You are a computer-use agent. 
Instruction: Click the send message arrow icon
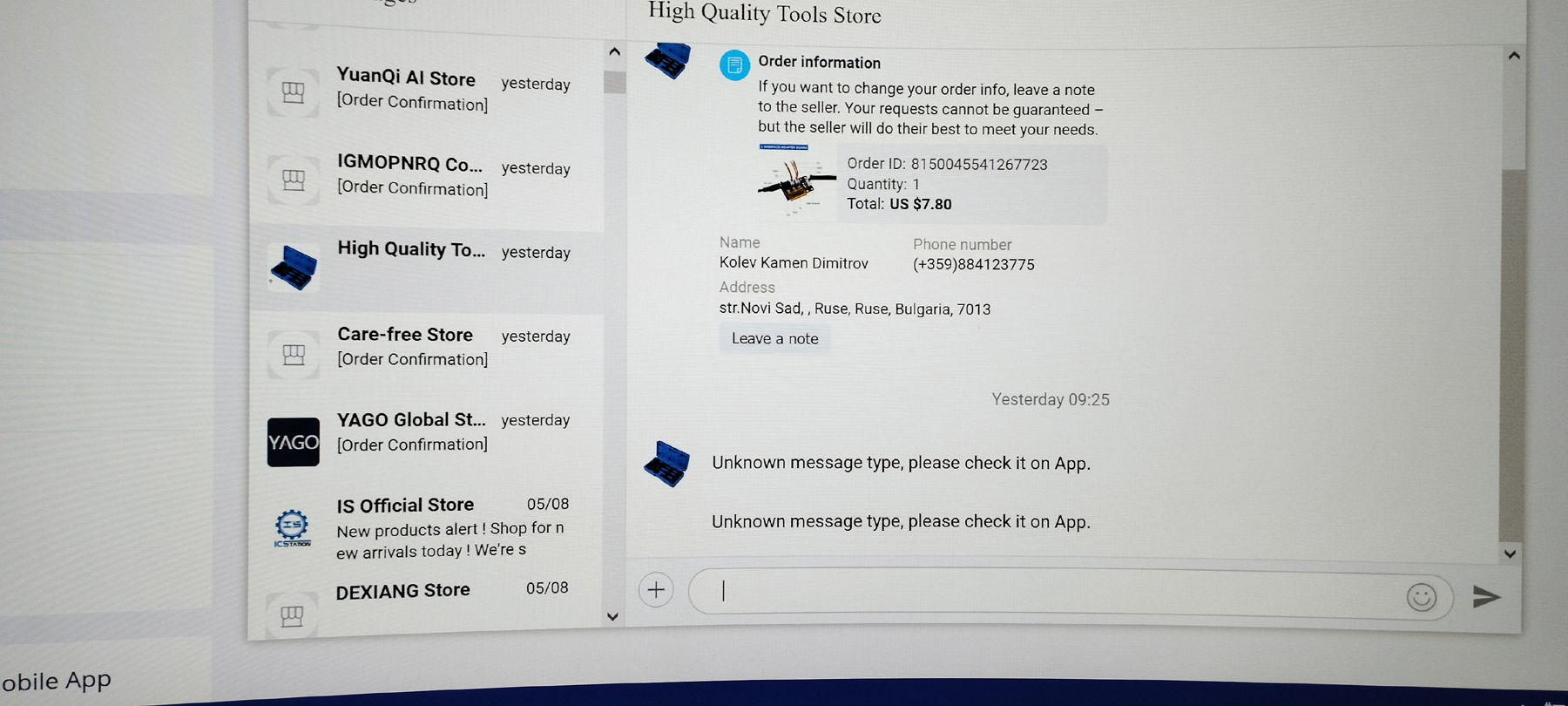(1486, 596)
